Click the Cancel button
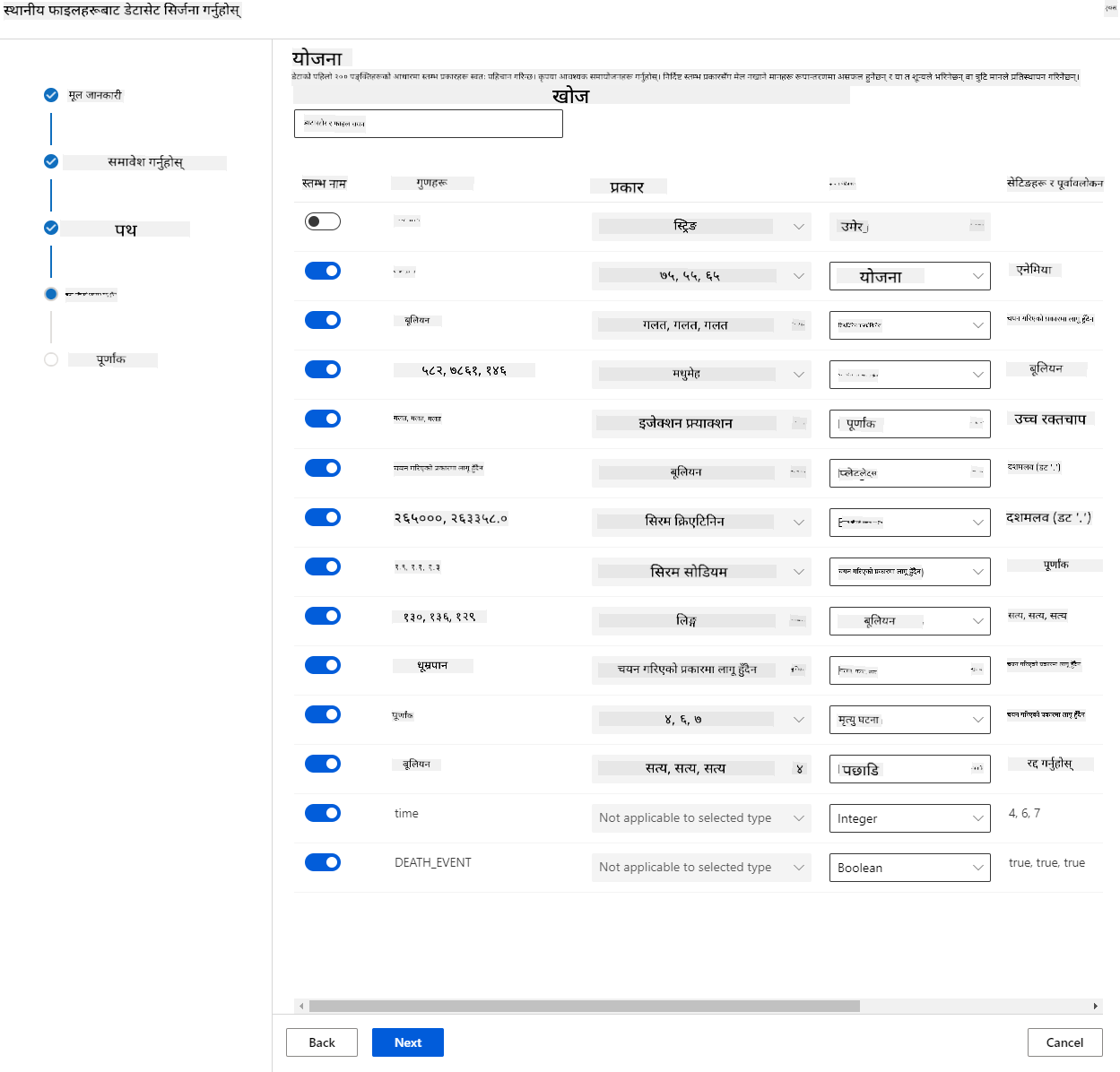The image size is (1120, 1072). click(1065, 1042)
